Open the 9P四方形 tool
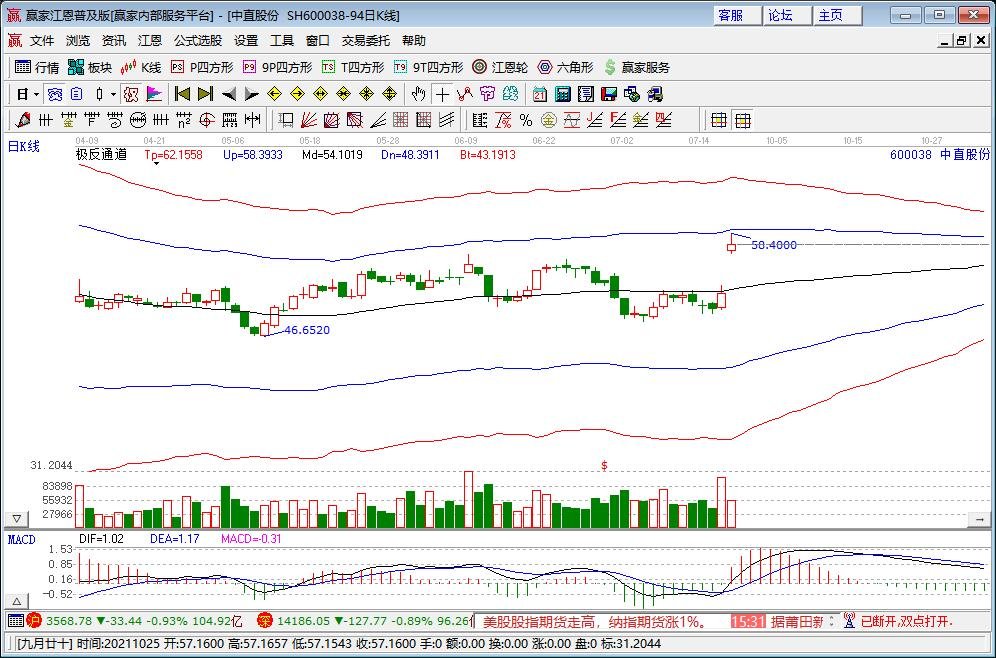Screen dimensions: 996x658 pos(278,67)
